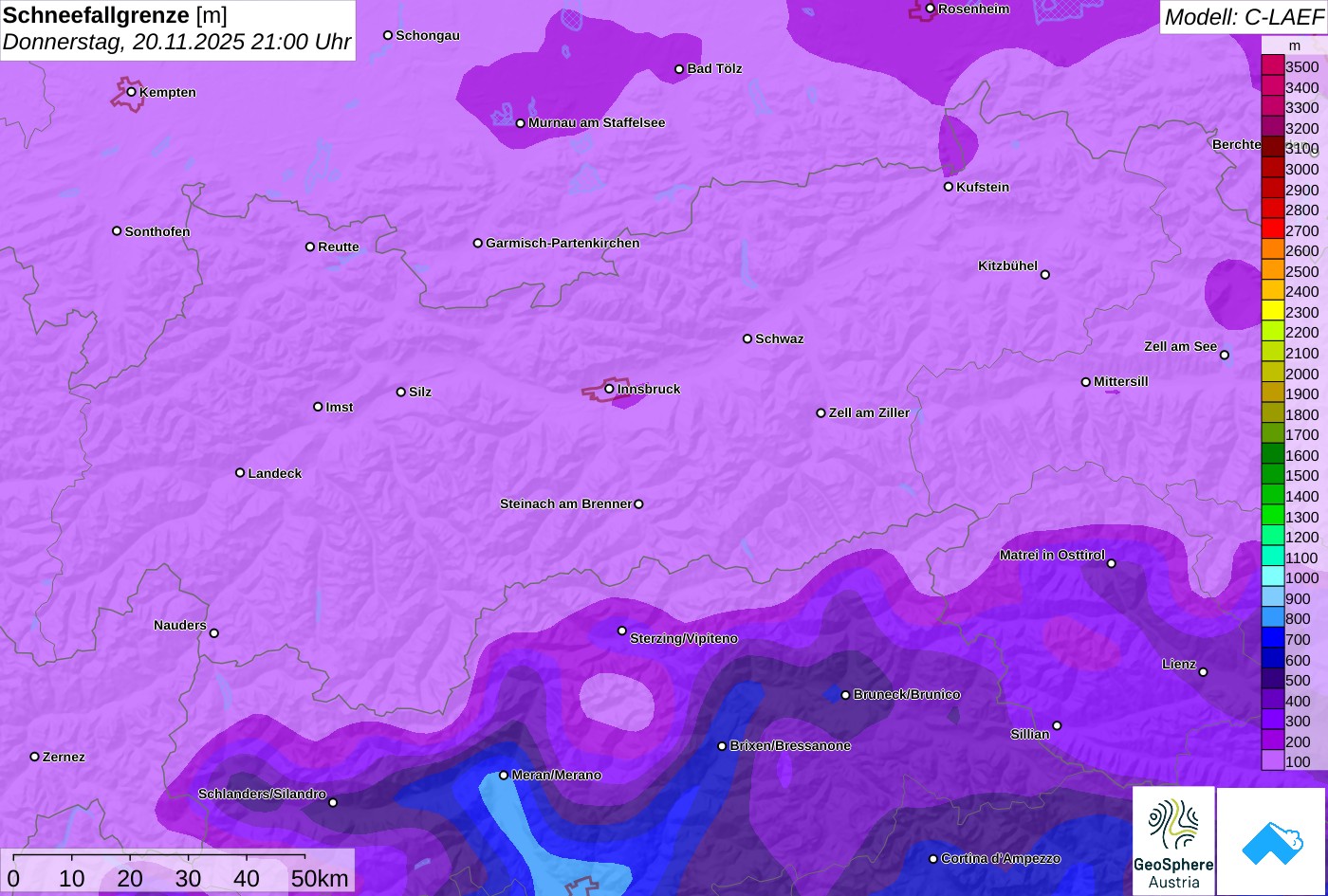The width and height of the screenshot is (1328, 896).
Task: Click the Kempten location marker
Action: pos(132,92)
